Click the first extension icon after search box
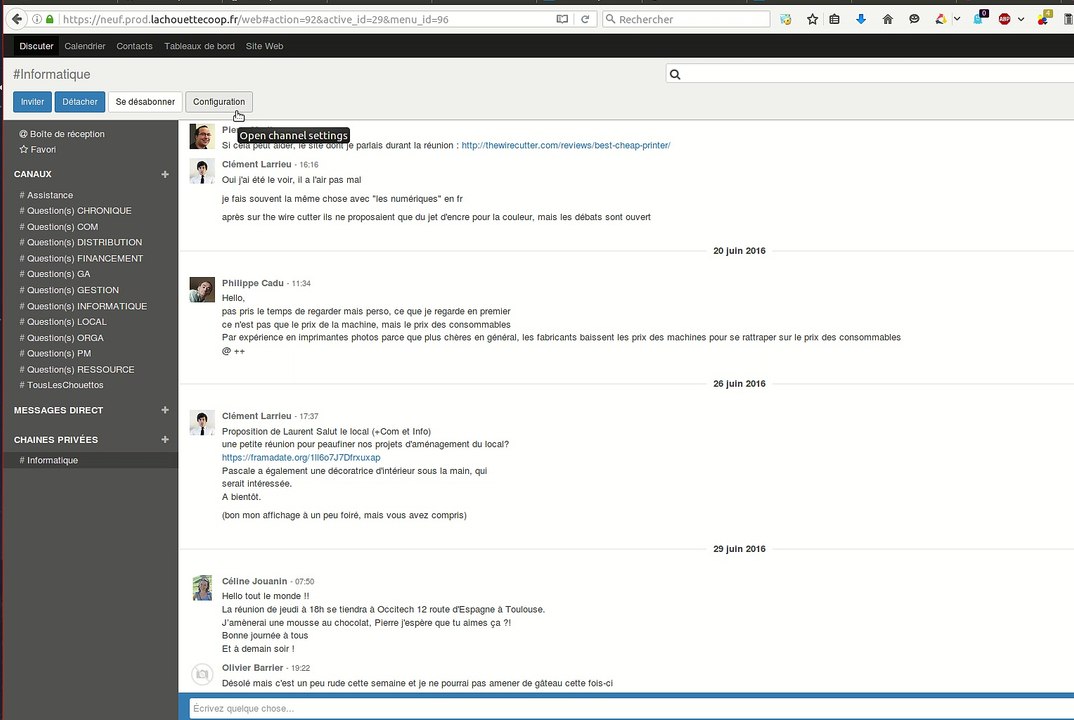Image resolution: width=1074 pixels, height=720 pixels. click(786, 19)
